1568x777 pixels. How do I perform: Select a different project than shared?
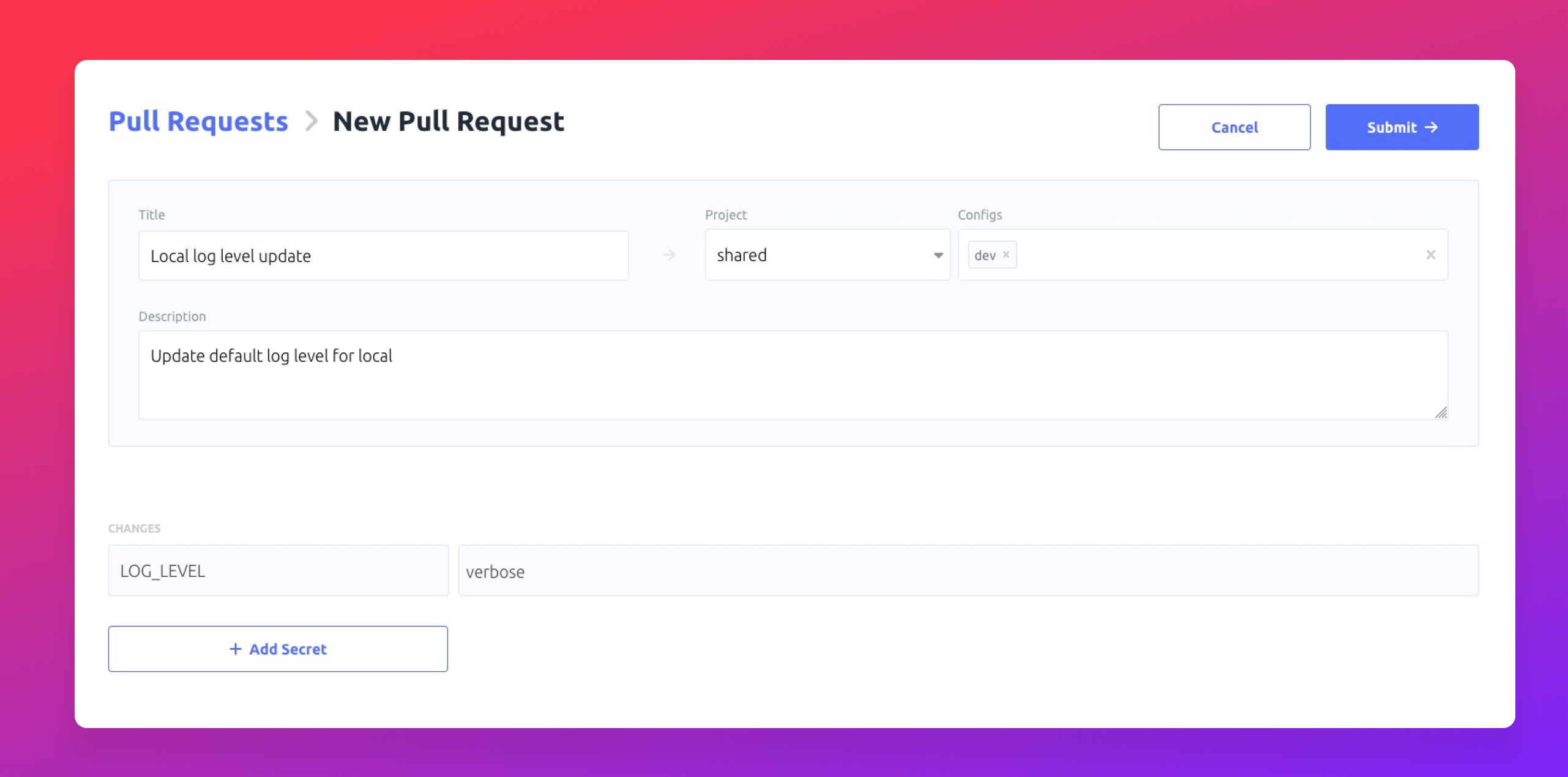[826, 255]
